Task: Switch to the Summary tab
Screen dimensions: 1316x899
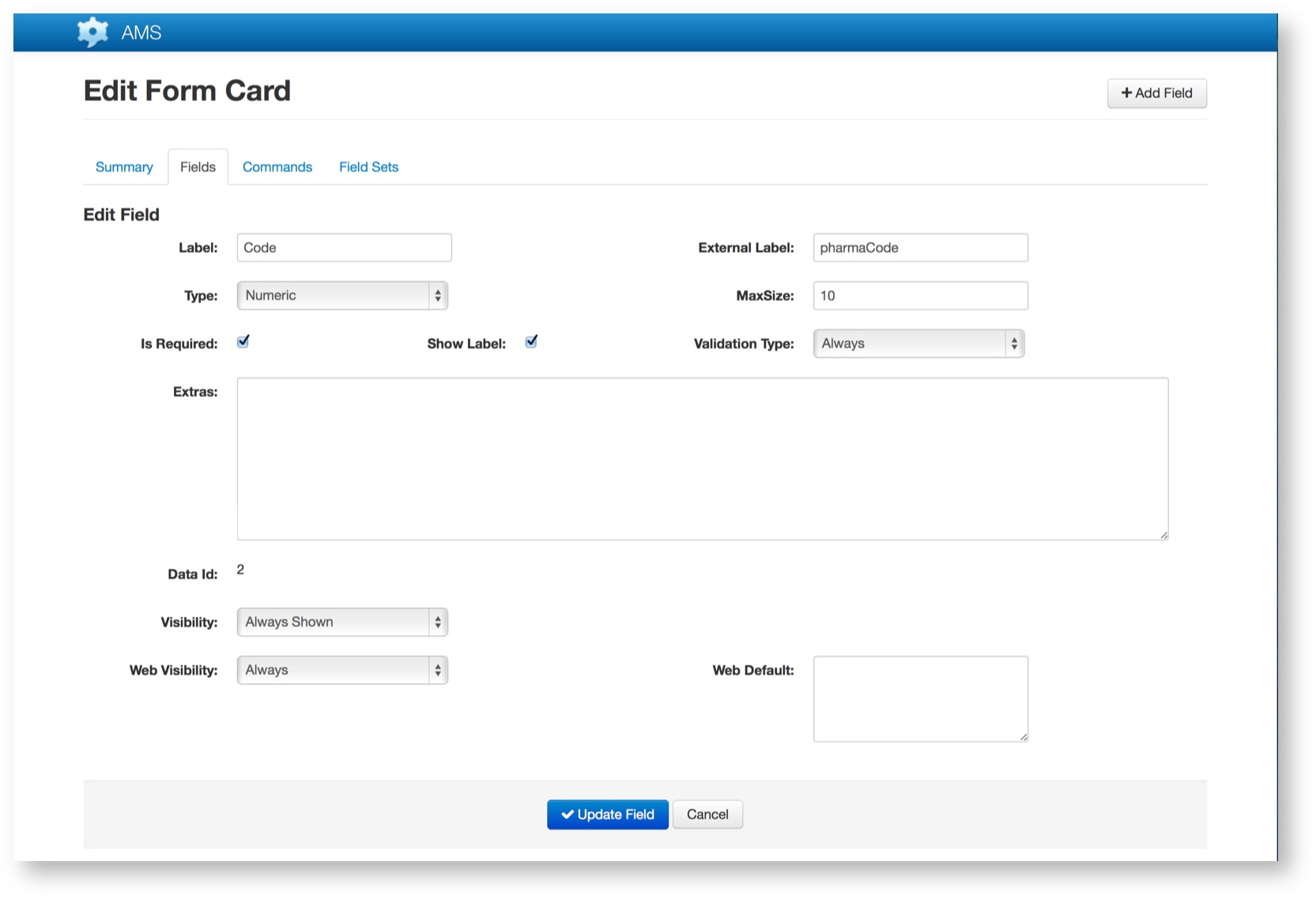Action: (x=124, y=167)
